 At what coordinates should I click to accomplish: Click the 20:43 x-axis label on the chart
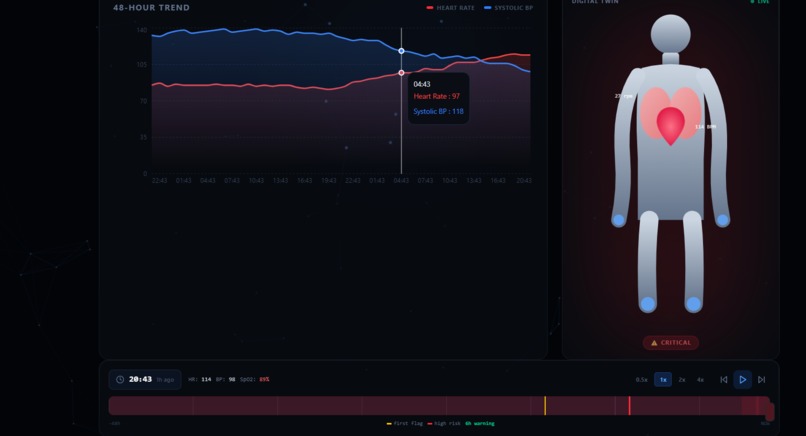(x=524, y=180)
